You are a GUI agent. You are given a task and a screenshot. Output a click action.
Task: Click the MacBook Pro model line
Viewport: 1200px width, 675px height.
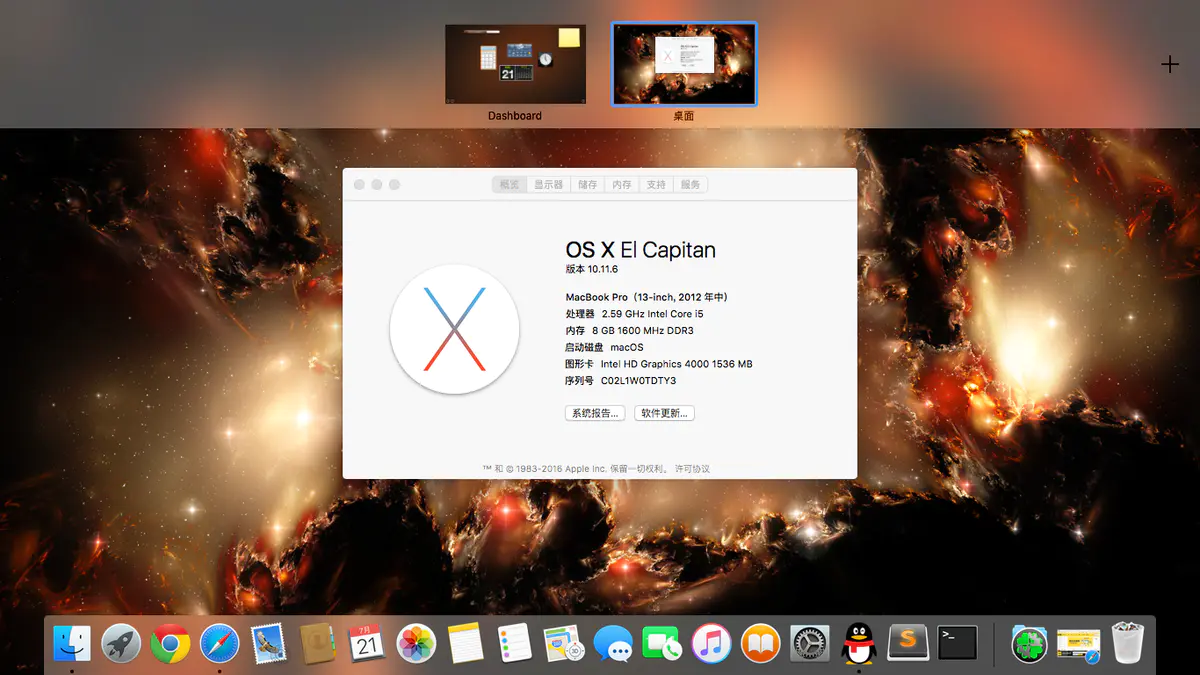tap(647, 297)
